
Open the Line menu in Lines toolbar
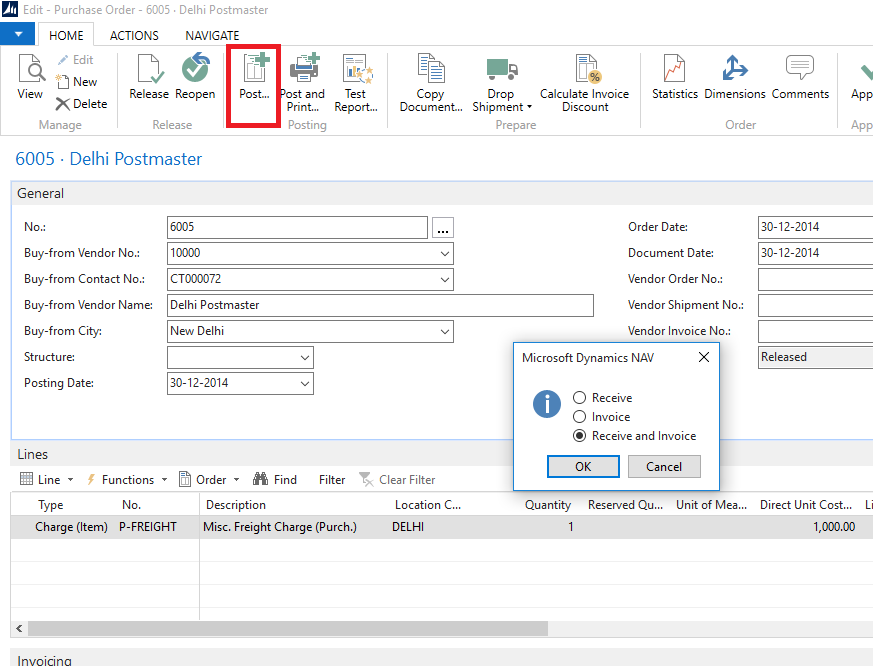[47, 479]
